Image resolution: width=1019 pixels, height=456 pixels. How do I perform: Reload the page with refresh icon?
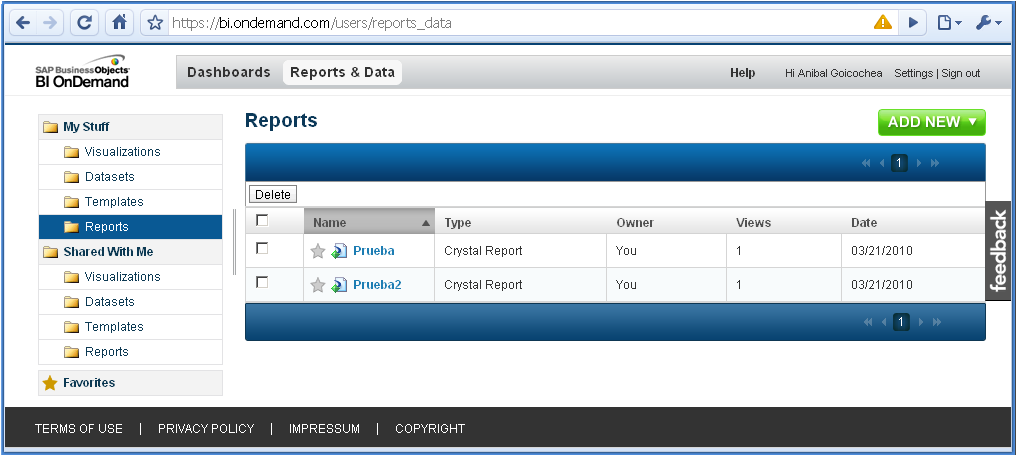86,22
